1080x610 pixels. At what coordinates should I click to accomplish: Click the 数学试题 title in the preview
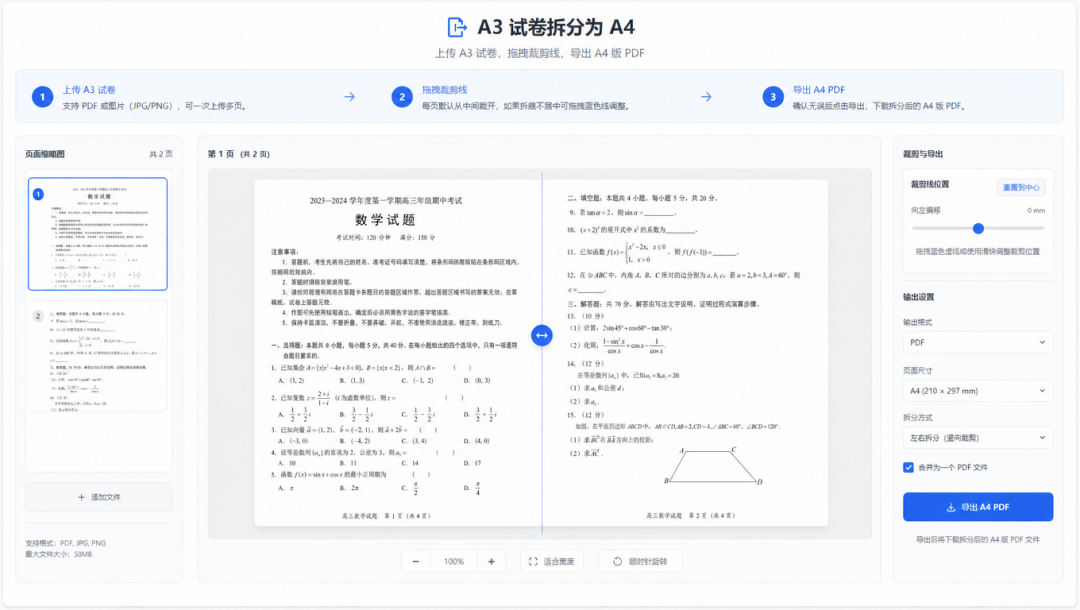385,220
